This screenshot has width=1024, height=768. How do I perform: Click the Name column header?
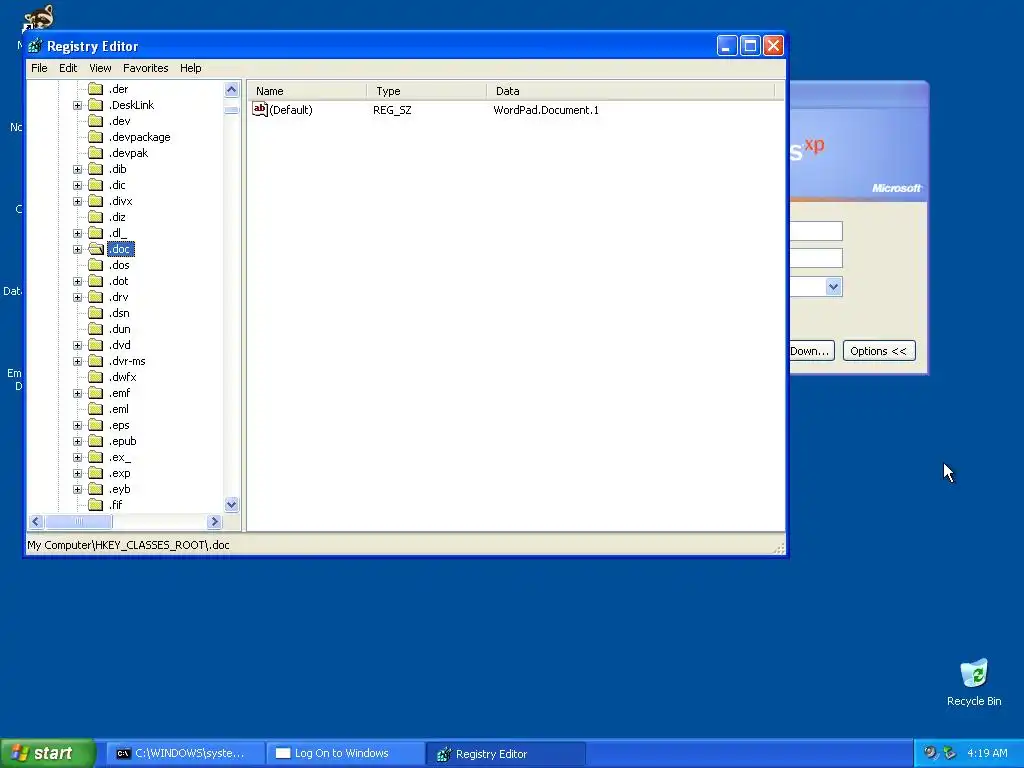pyautogui.click(x=307, y=91)
